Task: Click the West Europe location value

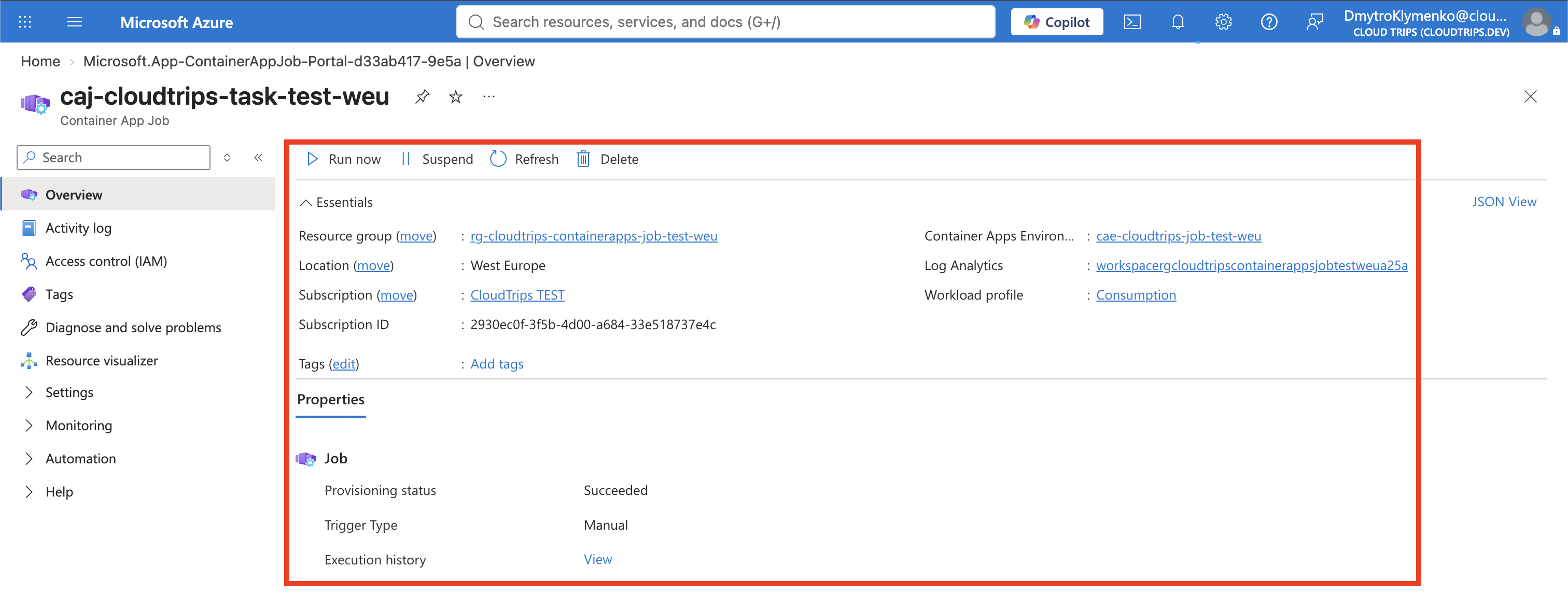Action: click(508, 266)
